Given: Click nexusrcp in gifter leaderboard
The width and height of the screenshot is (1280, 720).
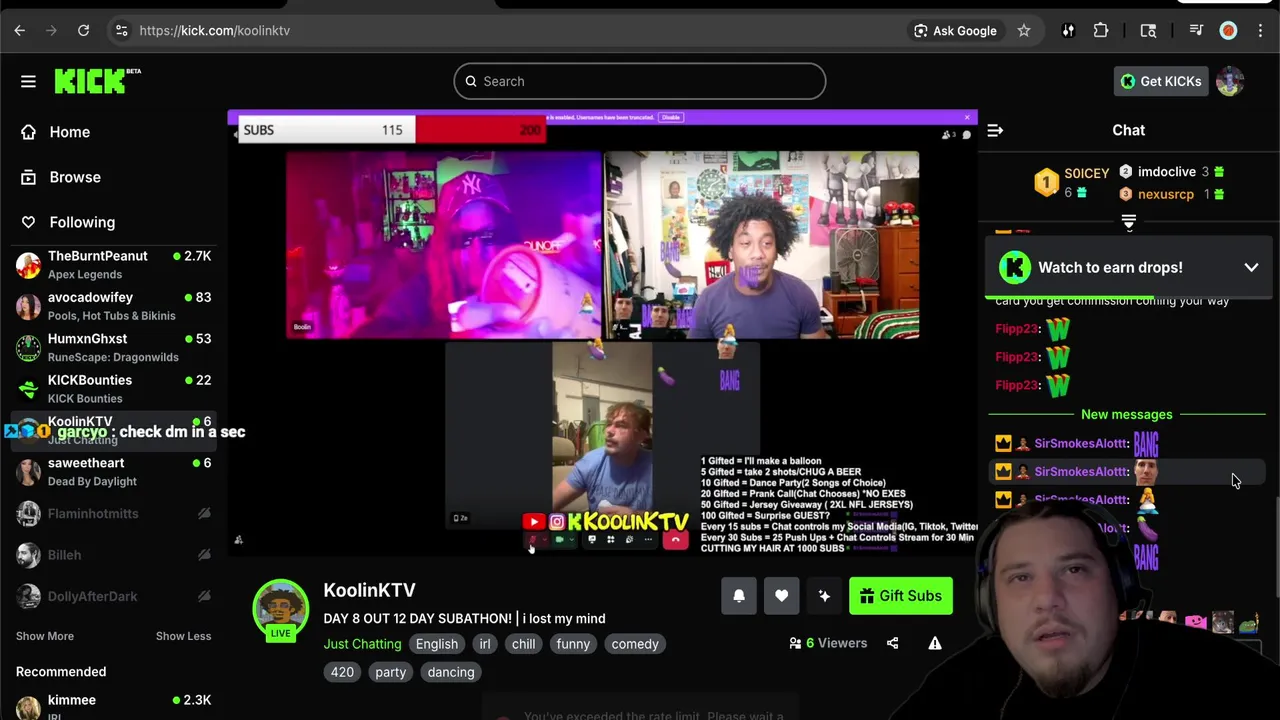Looking at the screenshot, I should click(1165, 194).
